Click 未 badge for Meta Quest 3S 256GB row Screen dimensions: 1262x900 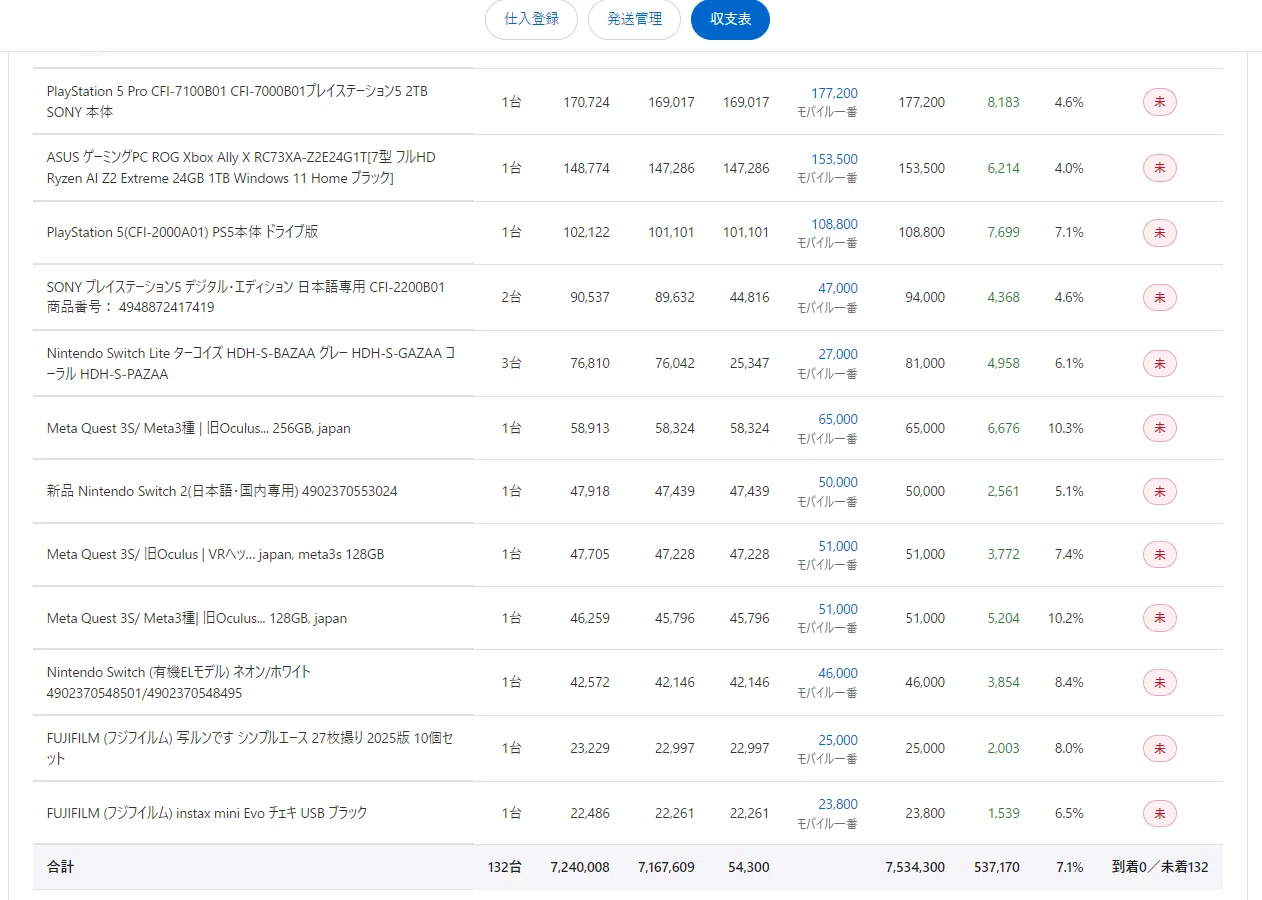(x=1160, y=428)
